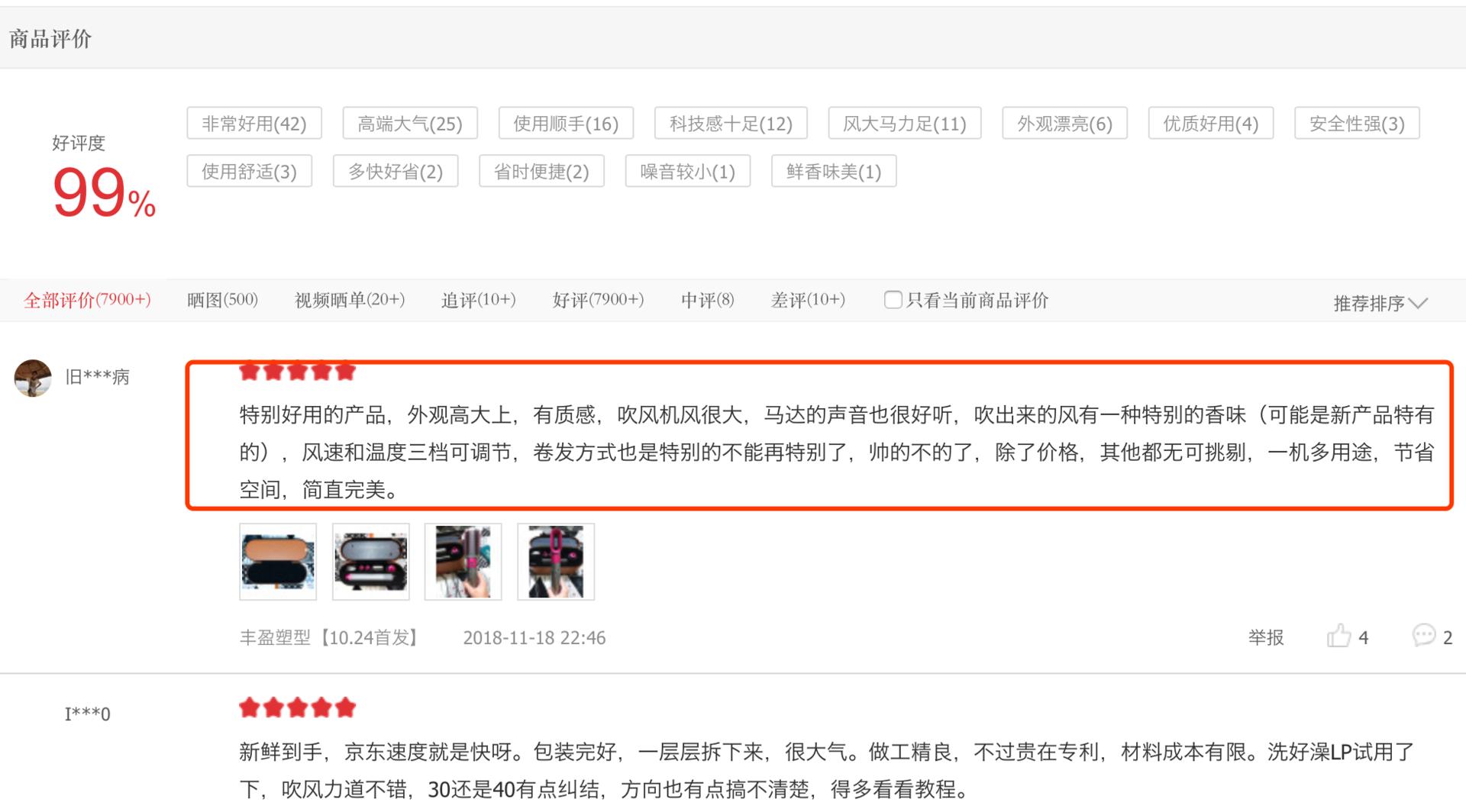Viewport: 1466px width, 812px height.
Task: Click the 安全性强(3) tag
Action: point(1356,123)
